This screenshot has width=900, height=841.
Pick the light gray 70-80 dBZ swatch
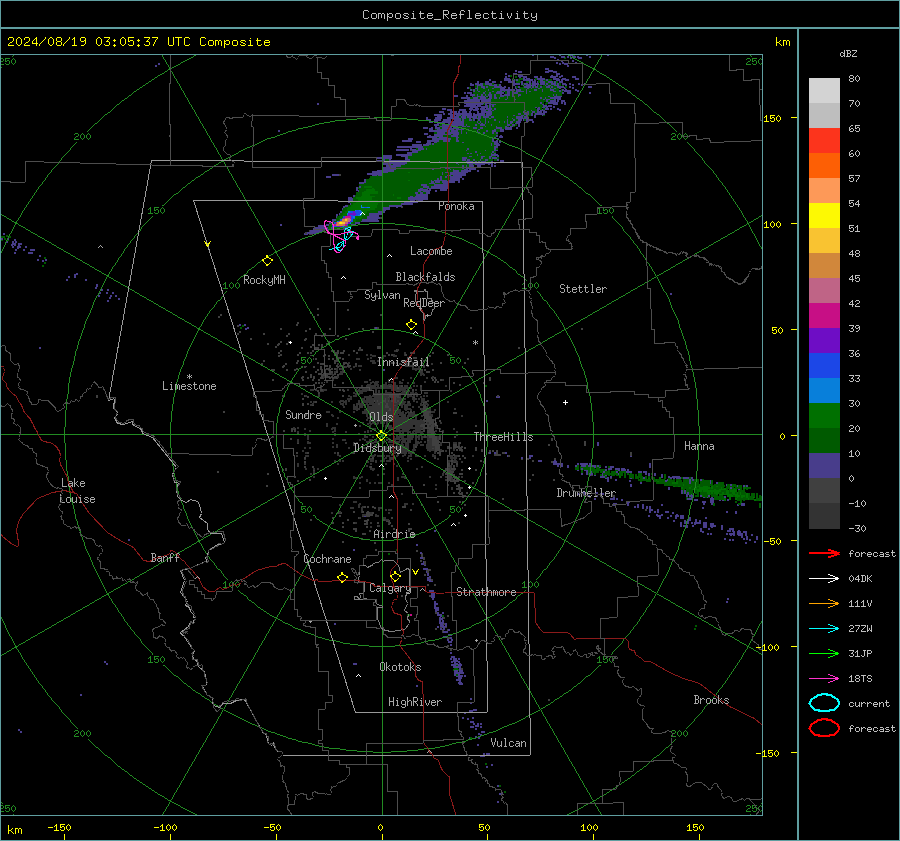click(x=824, y=91)
